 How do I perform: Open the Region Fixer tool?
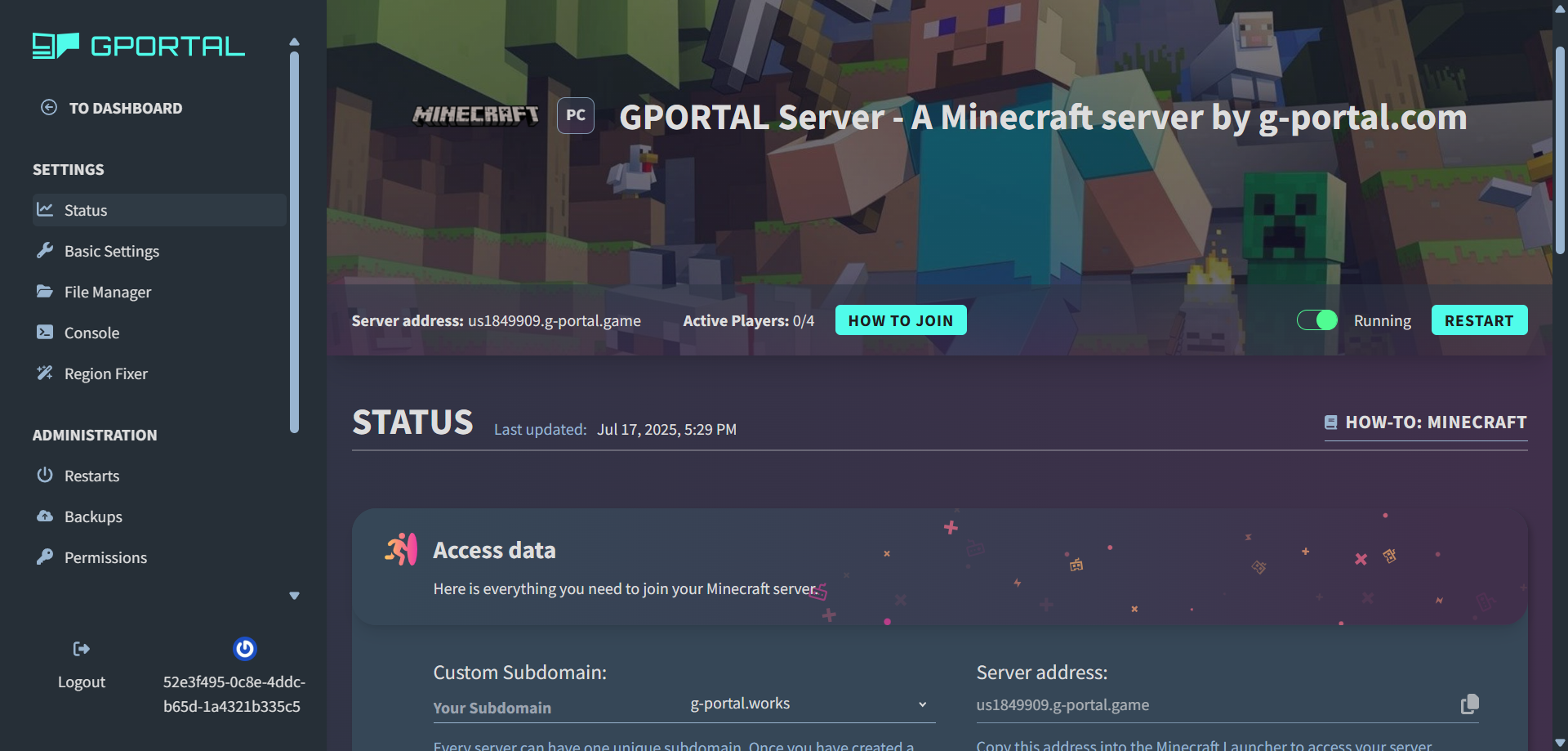click(106, 373)
